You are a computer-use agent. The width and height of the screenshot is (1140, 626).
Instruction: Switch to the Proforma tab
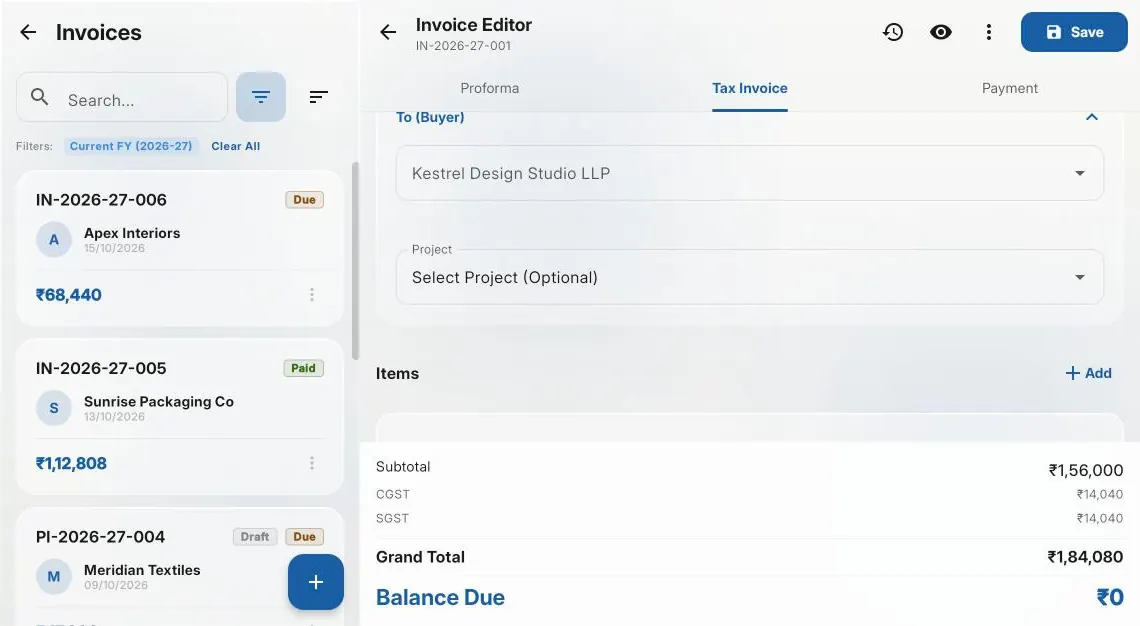pyautogui.click(x=490, y=88)
